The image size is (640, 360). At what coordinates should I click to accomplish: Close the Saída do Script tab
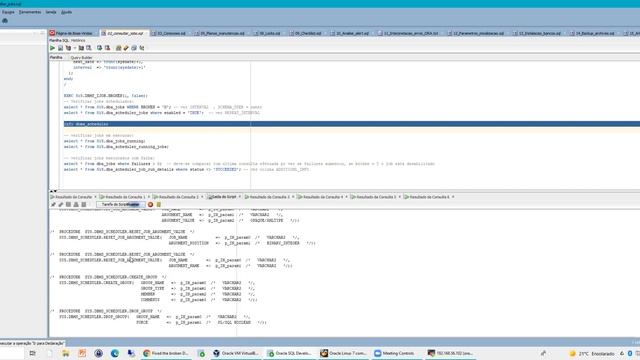240,197
